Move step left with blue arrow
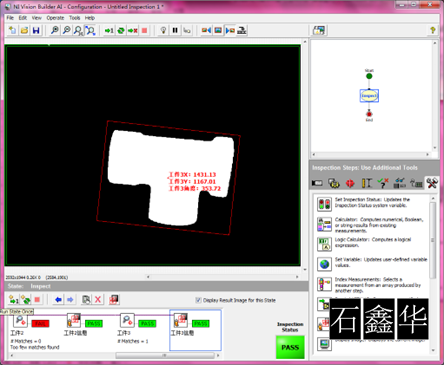This screenshot has width=444, height=365. point(58,300)
